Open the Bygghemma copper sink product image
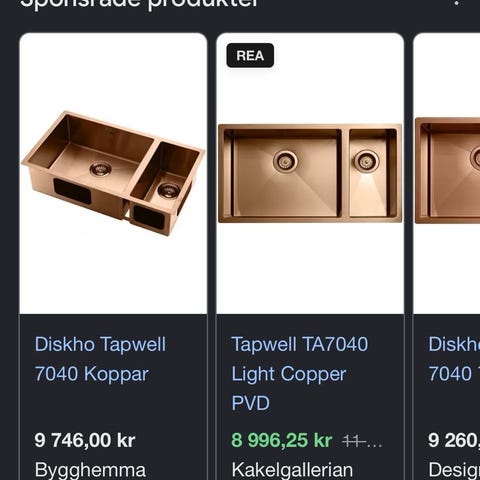 [x=113, y=173]
